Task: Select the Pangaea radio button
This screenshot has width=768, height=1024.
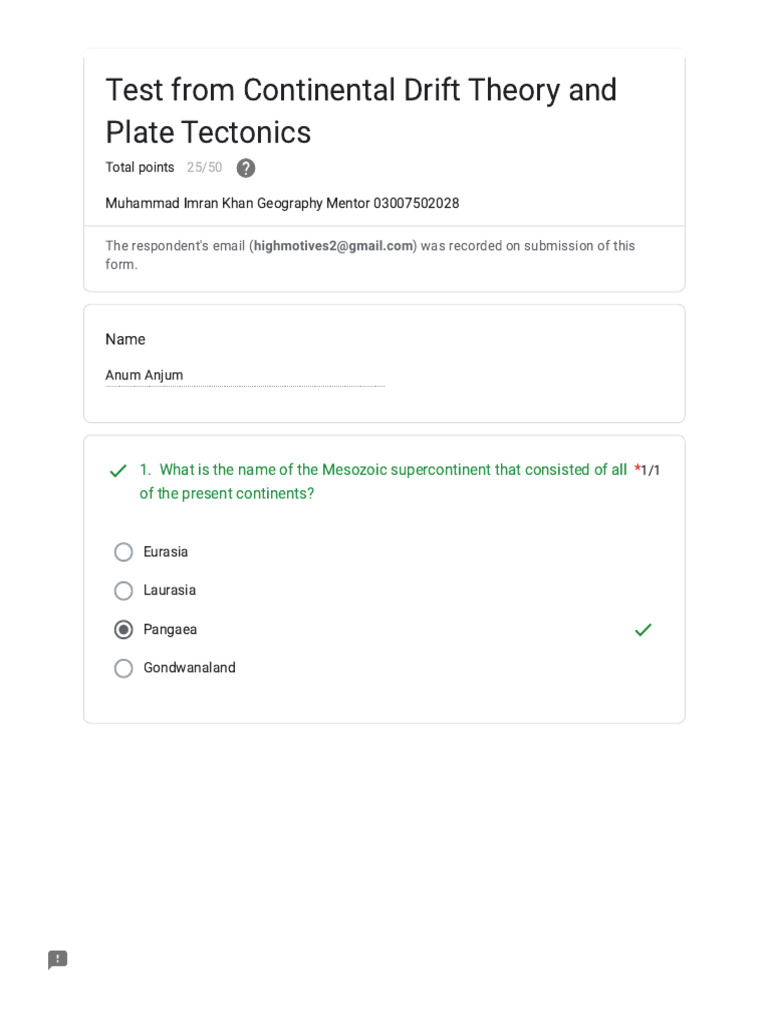Action: point(124,630)
